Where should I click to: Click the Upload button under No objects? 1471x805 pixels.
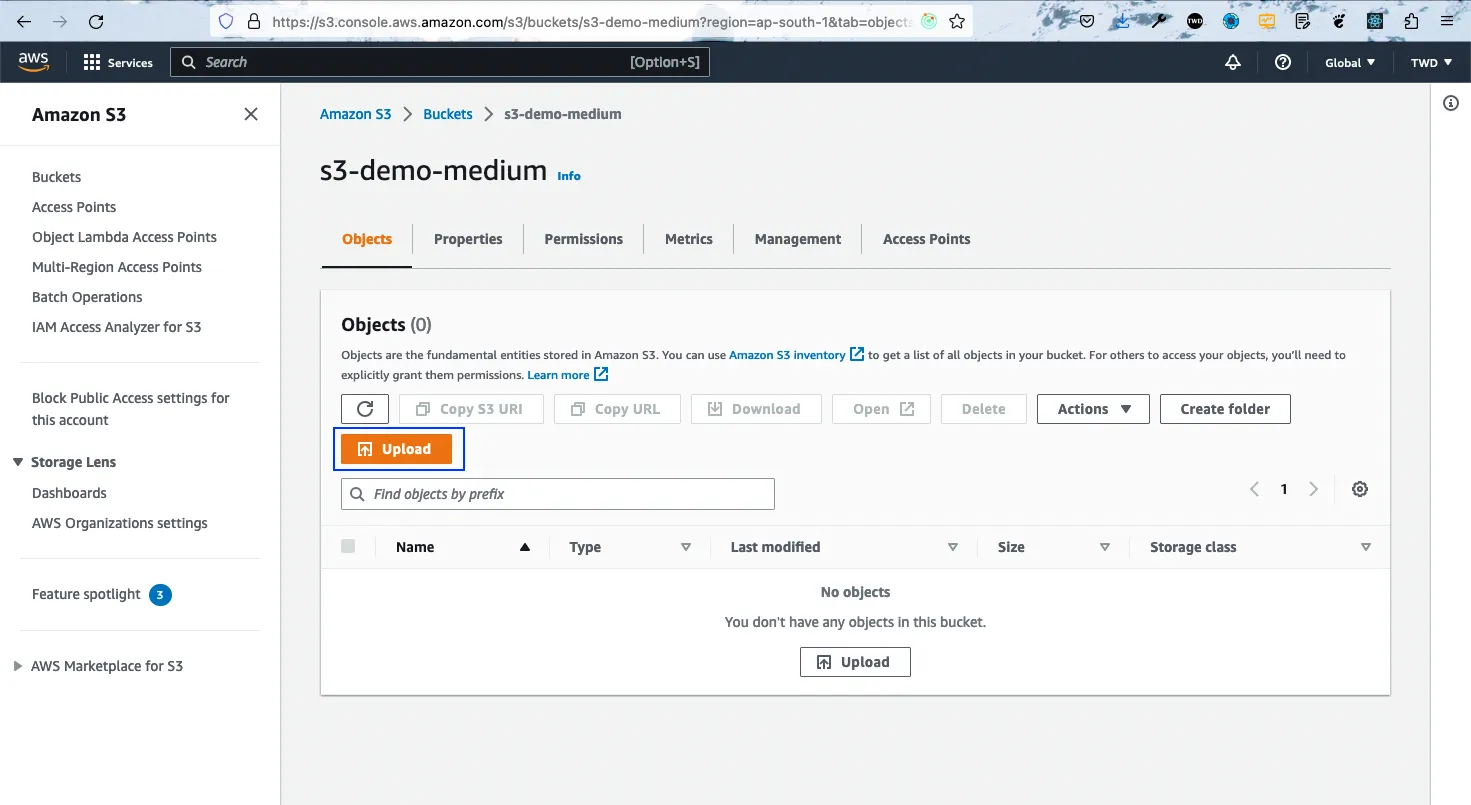click(x=855, y=662)
